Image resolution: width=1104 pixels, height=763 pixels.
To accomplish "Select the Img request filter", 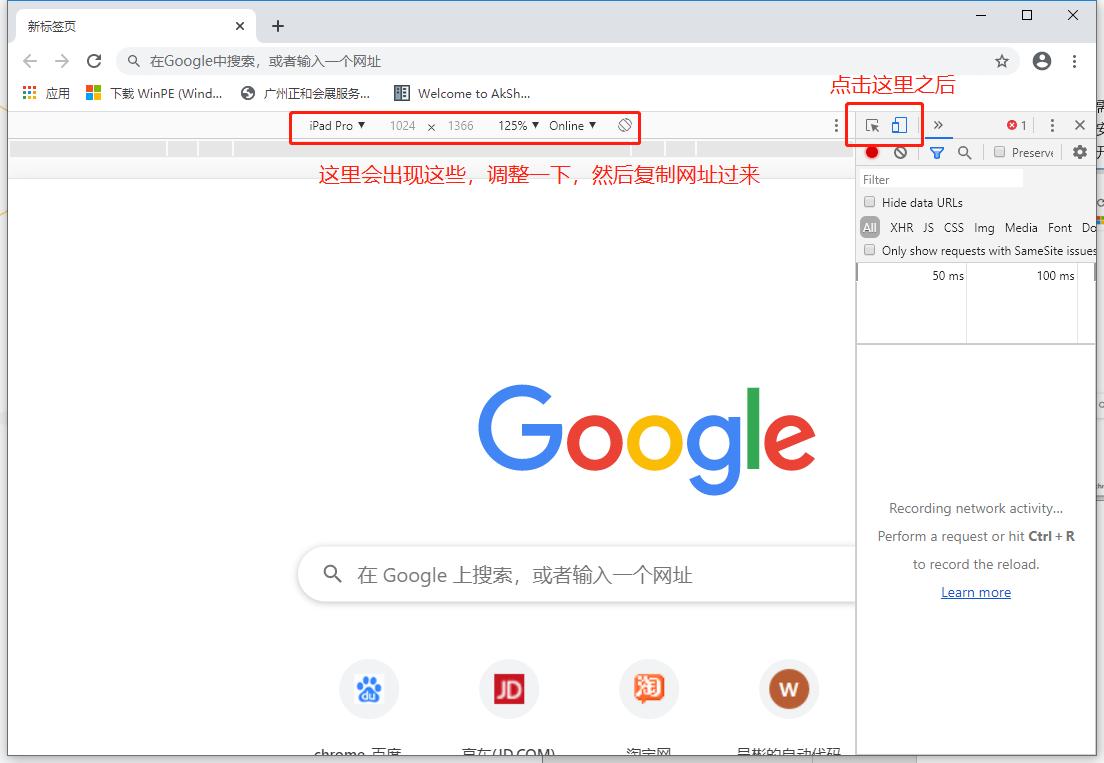I will coord(984,227).
